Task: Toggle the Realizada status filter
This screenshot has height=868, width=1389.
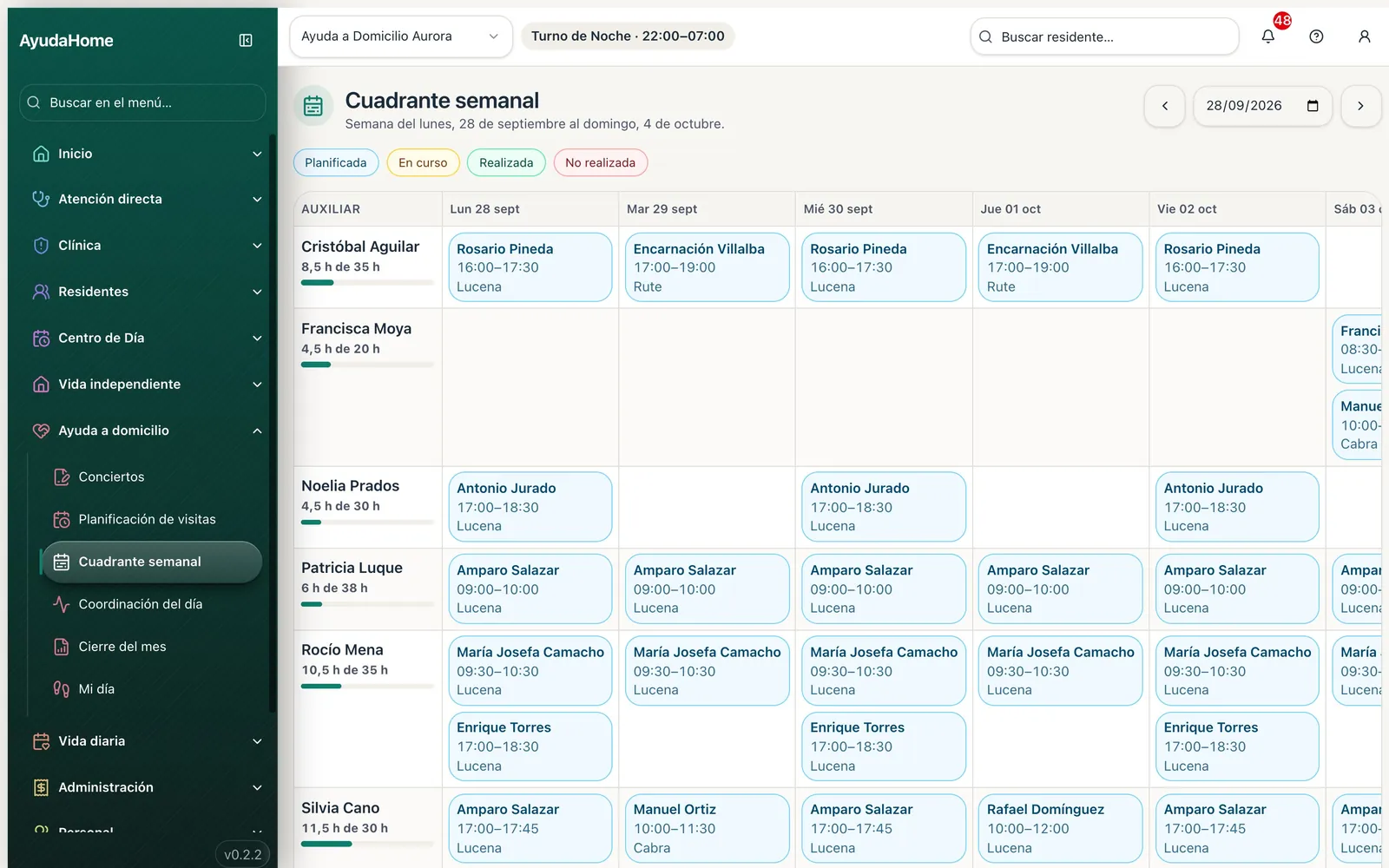Action: (506, 163)
